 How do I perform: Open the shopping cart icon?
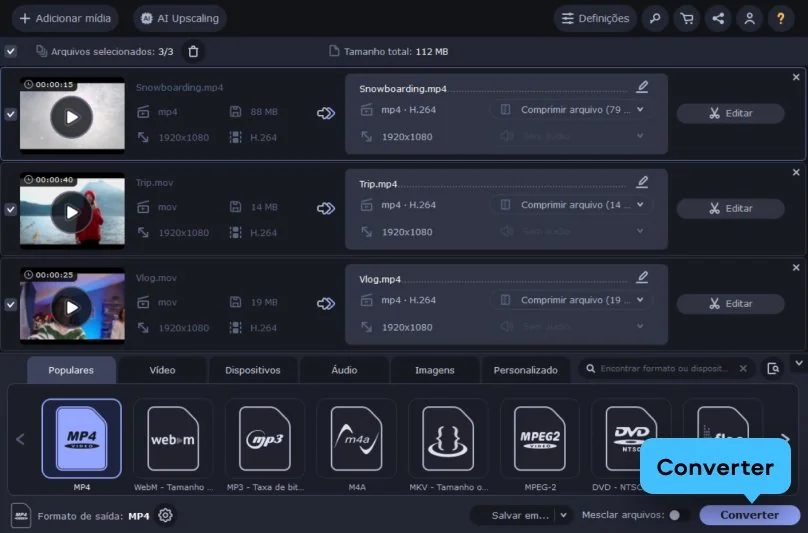click(686, 18)
